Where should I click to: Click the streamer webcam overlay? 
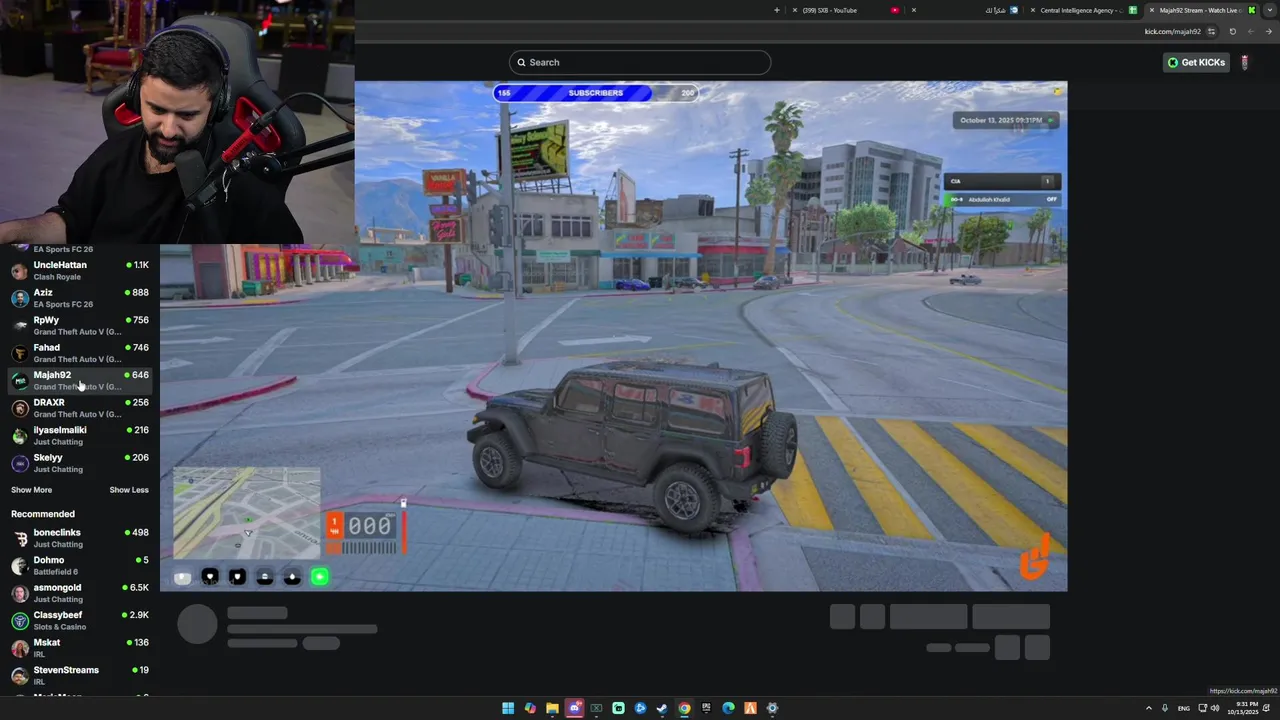point(177,122)
